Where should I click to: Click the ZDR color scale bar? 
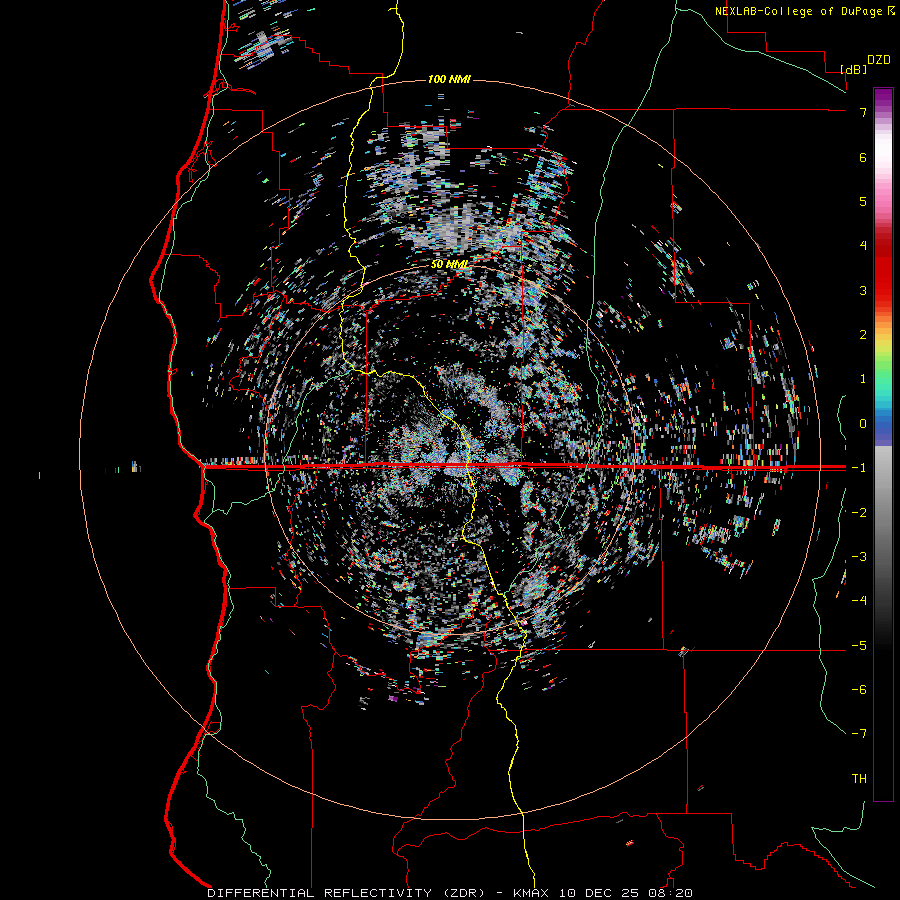point(883,445)
